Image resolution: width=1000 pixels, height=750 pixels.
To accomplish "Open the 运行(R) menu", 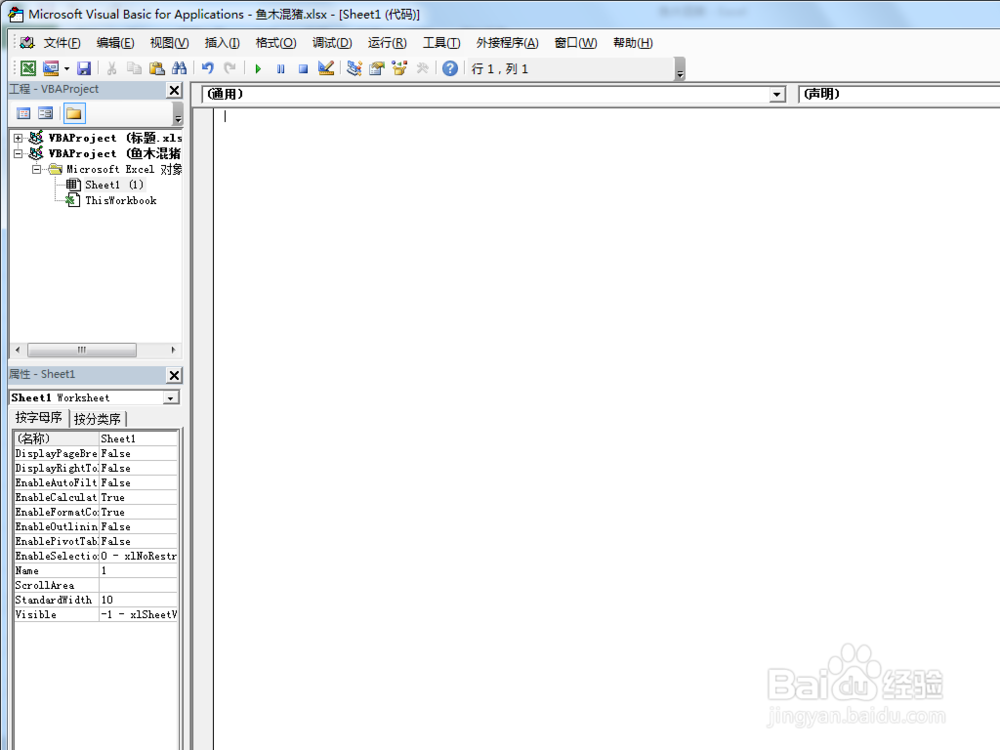I will click(x=387, y=43).
